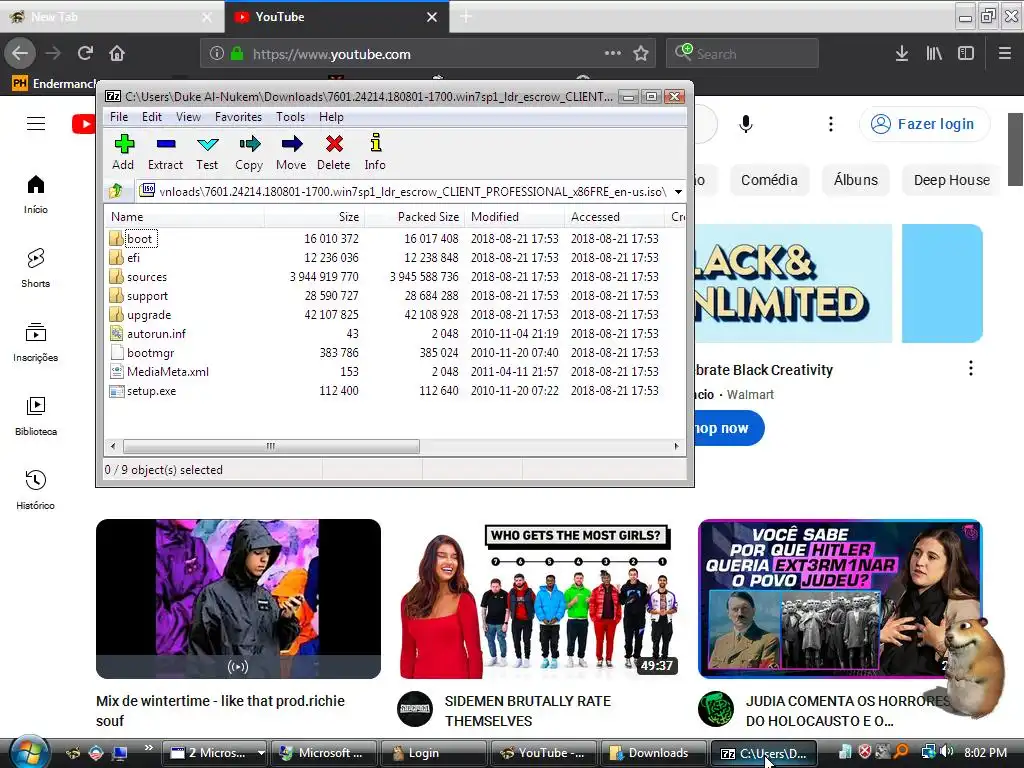The image size is (1024, 768).
Task: Select MediaMeta.xml in the list
Action: coord(168,372)
